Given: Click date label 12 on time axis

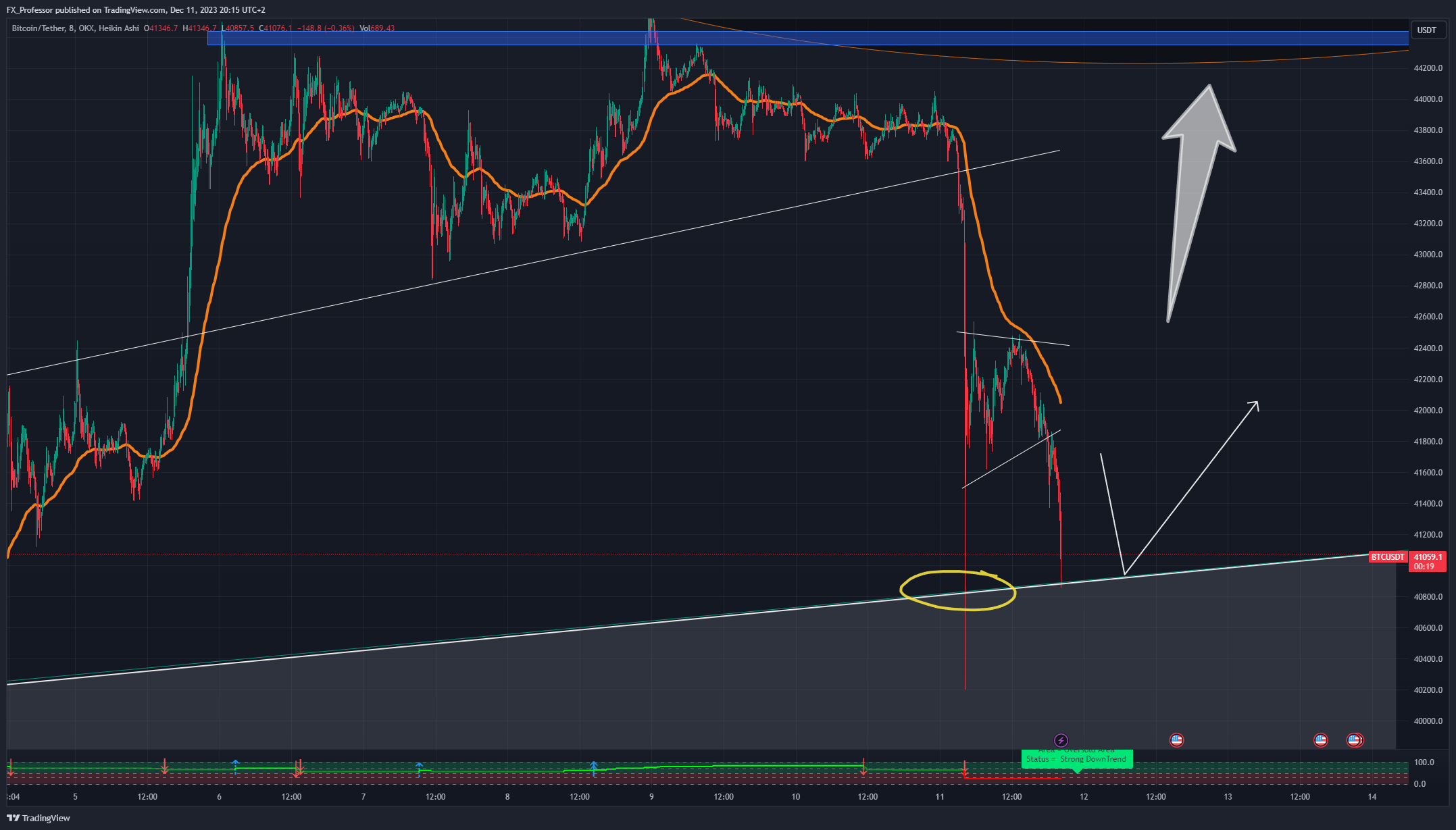Looking at the screenshot, I should (x=1084, y=797).
